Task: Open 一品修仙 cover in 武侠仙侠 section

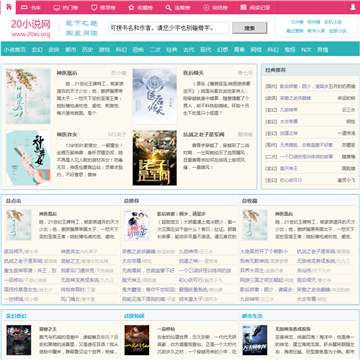Action: click(x=137, y=340)
